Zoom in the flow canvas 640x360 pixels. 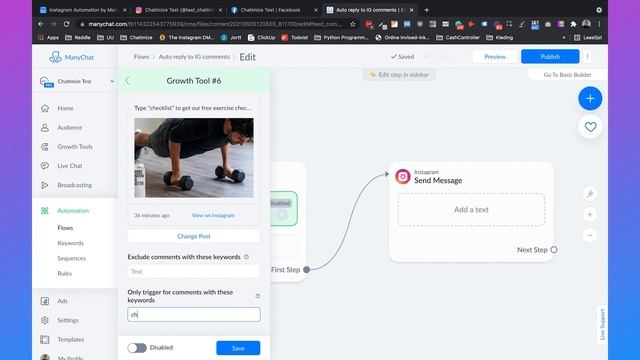(x=590, y=215)
